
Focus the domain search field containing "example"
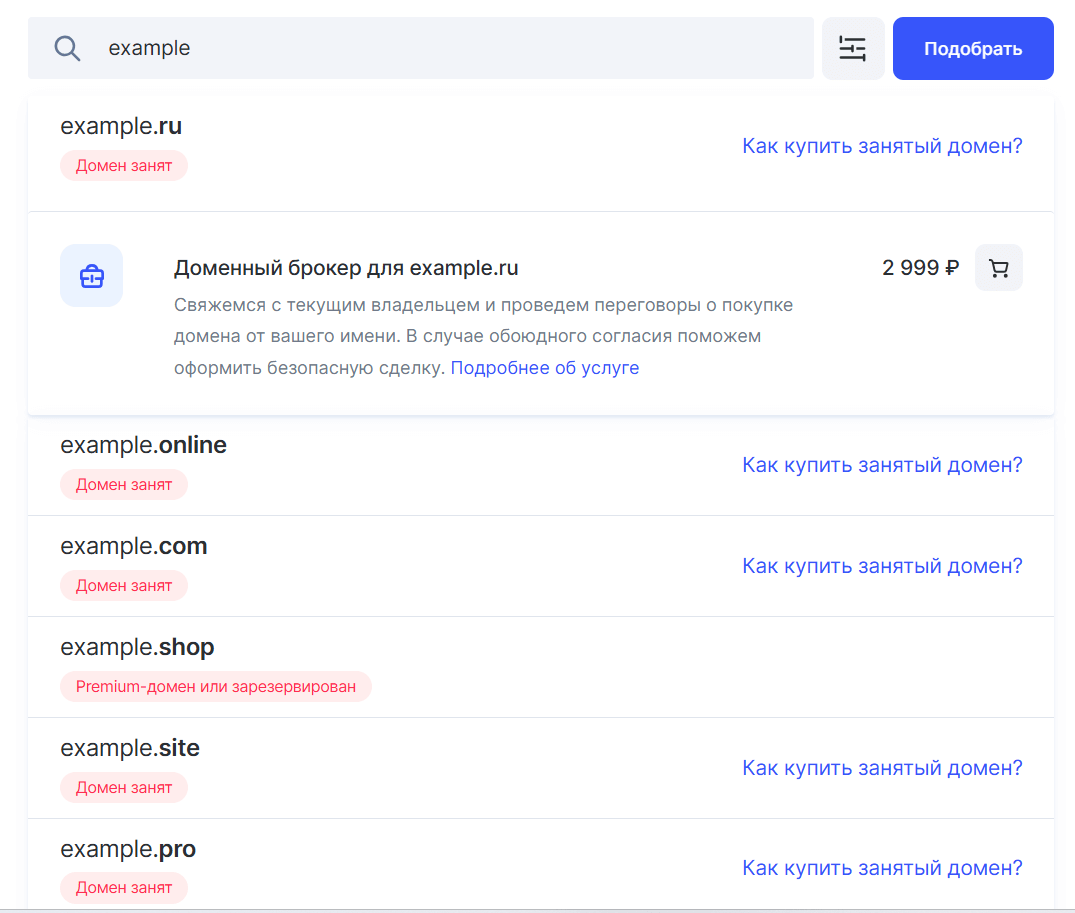coord(450,48)
